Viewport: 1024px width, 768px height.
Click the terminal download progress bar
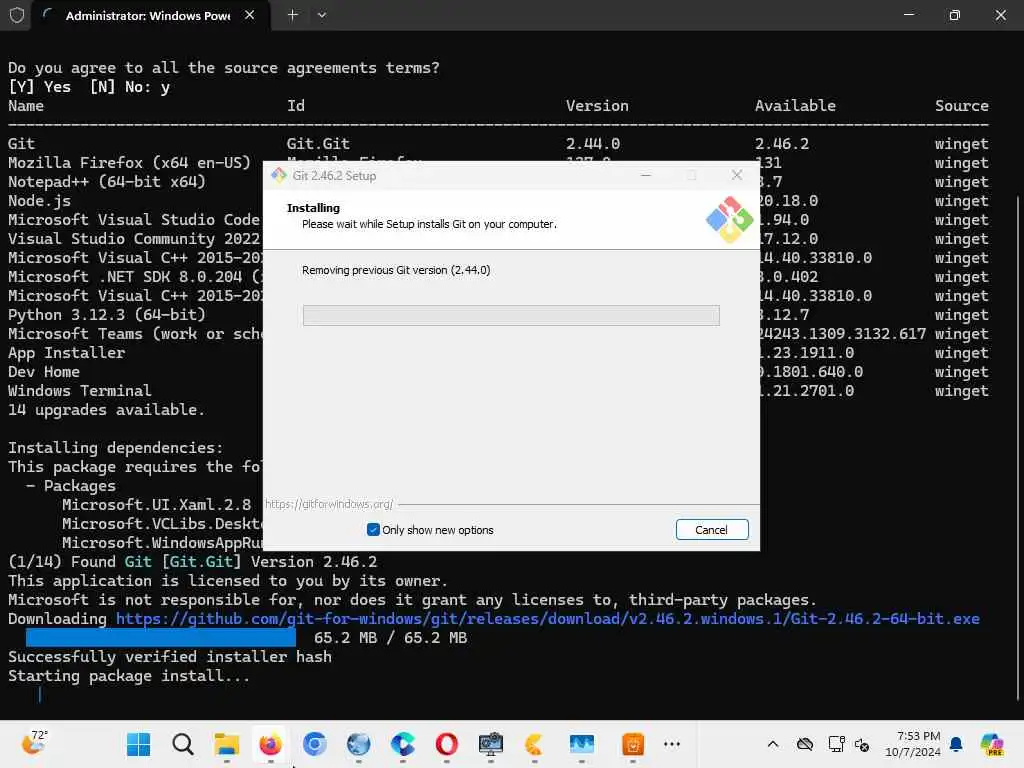pyautogui.click(x=161, y=637)
